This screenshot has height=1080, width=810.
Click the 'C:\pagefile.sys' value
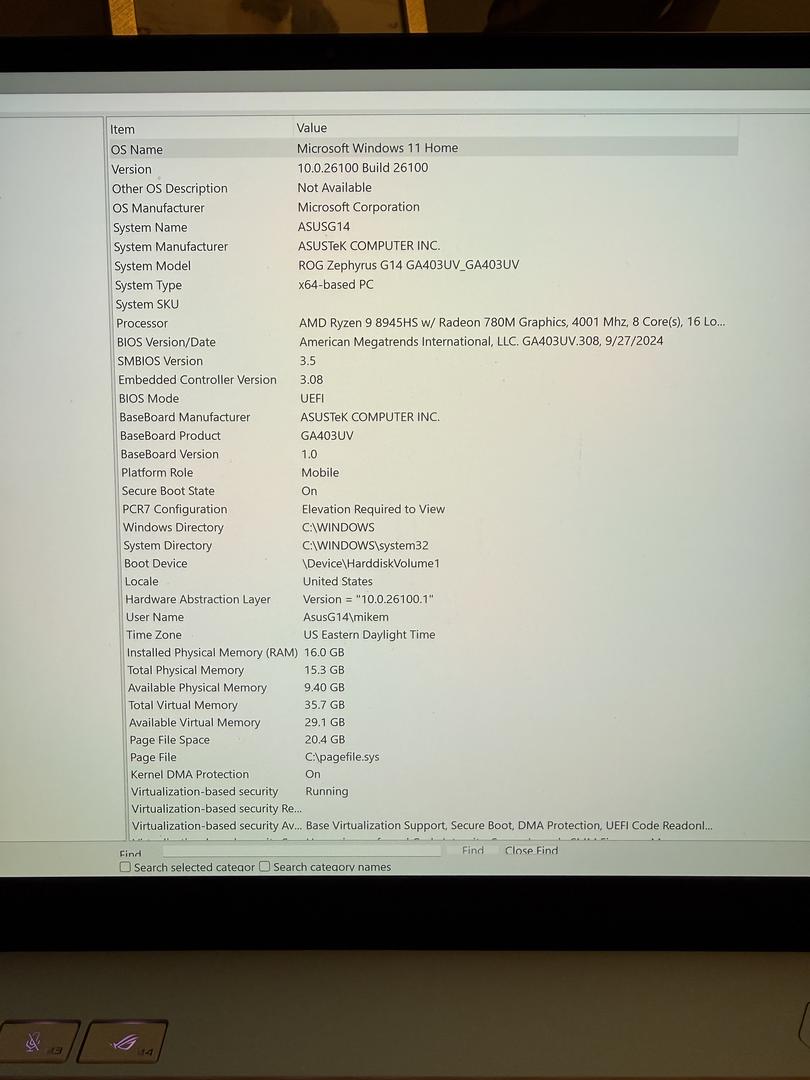click(342, 756)
